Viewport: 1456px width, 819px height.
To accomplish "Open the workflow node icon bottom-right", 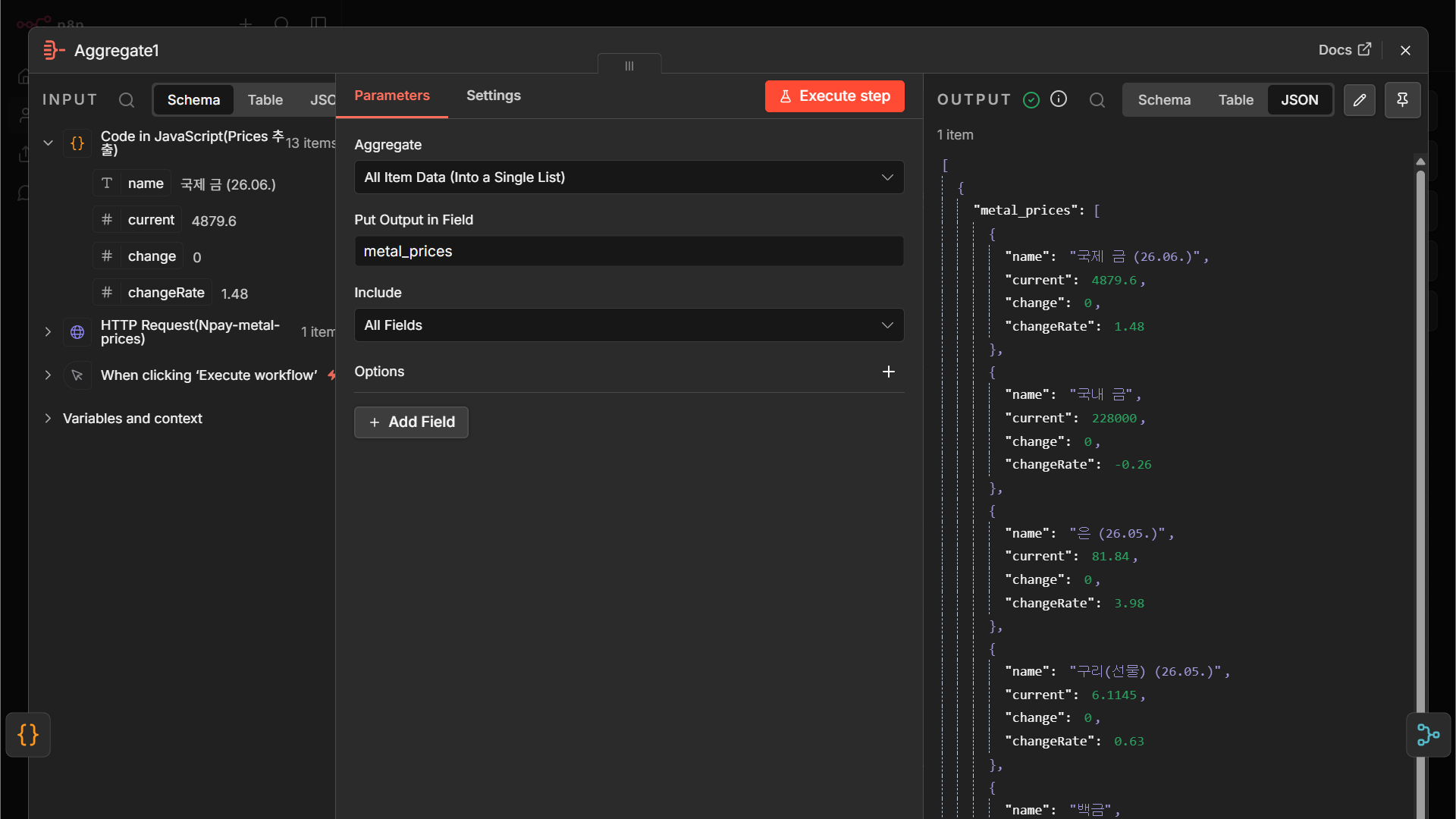I will point(1428,735).
